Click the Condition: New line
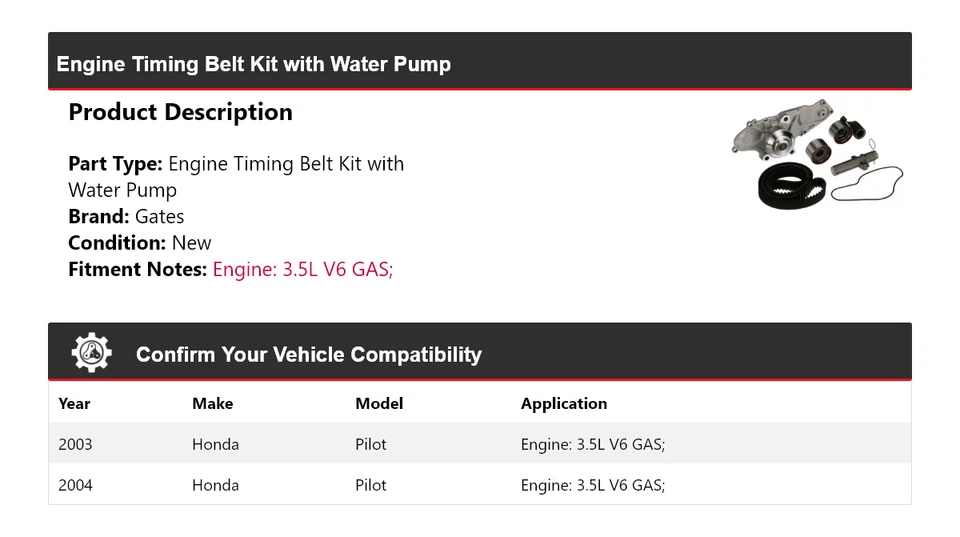960x537 pixels. 140,243
